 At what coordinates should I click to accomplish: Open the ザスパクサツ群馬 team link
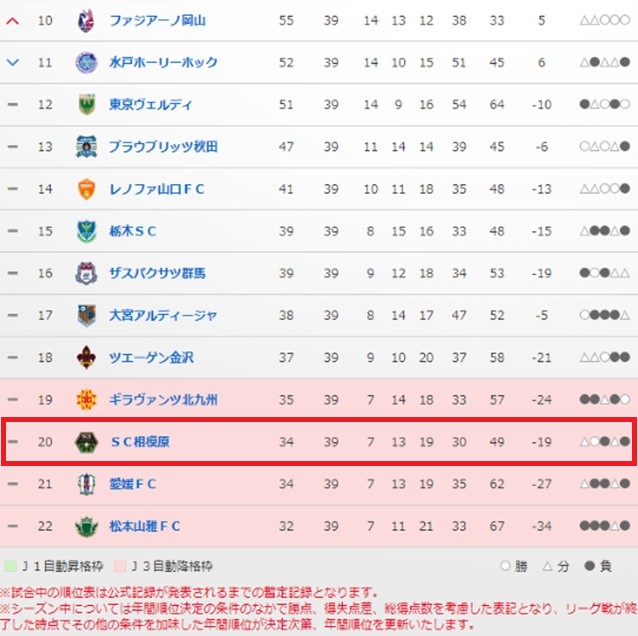point(157,273)
